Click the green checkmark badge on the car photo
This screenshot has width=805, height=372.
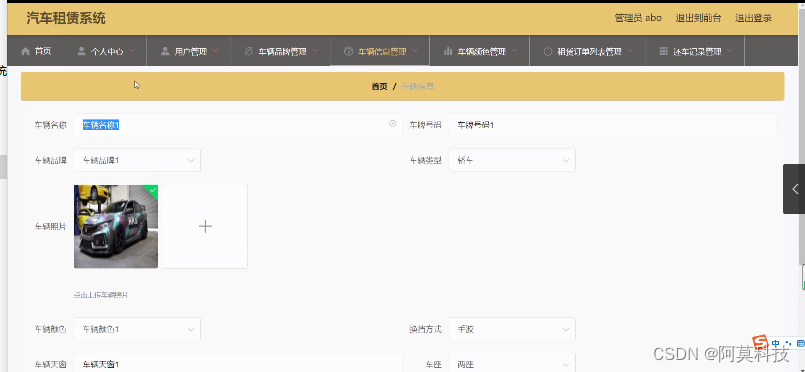tap(152, 190)
